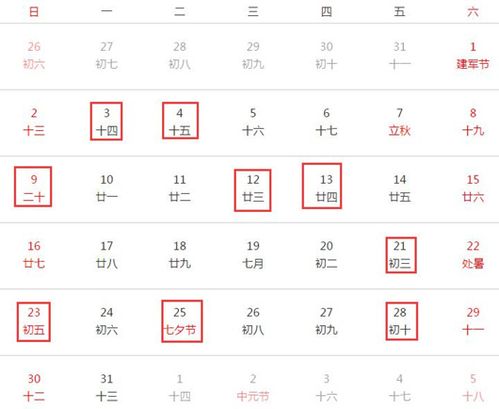Image resolution: width=499 pixels, height=409 pixels.
Task: Select boxed date 4 十五
Action: pyautogui.click(x=180, y=120)
